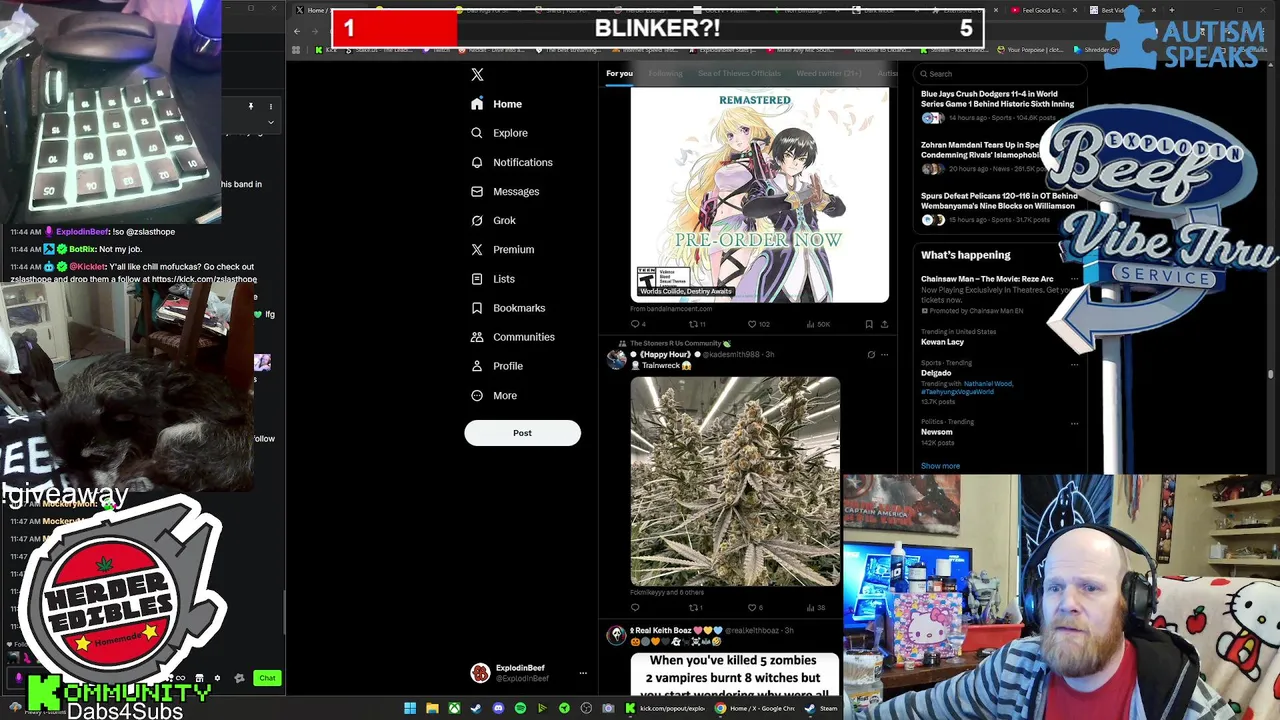Screen dimensions: 1280x720
Task: Click ExplodinBeef username in Kick chat
Action: (x=82, y=232)
